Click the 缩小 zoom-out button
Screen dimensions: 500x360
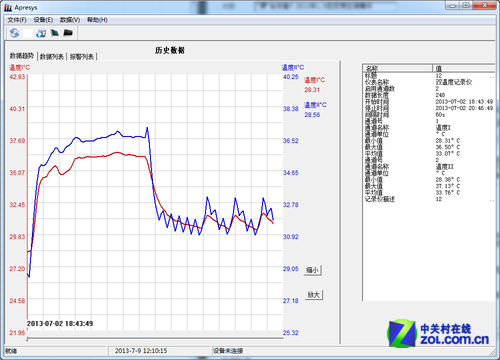312,270
